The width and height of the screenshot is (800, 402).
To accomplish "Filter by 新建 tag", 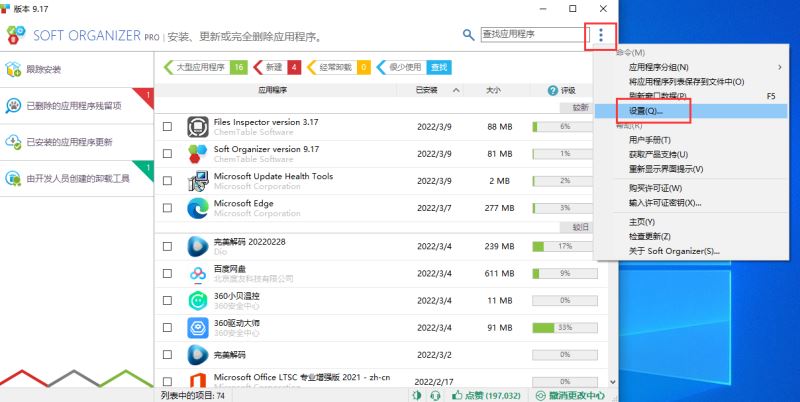I will (278, 67).
